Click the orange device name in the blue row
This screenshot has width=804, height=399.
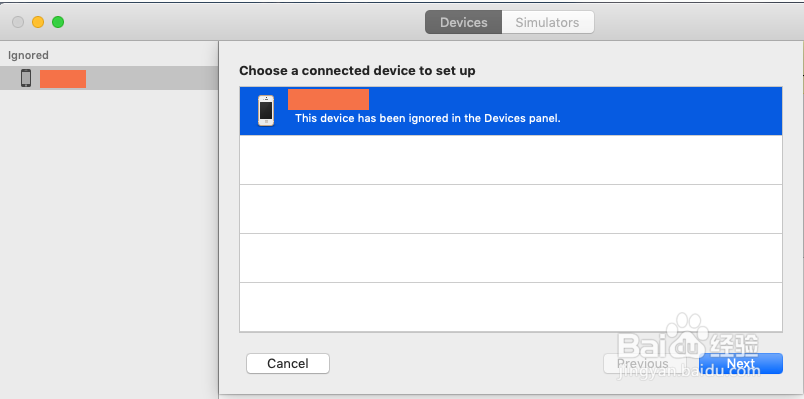click(x=328, y=99)
